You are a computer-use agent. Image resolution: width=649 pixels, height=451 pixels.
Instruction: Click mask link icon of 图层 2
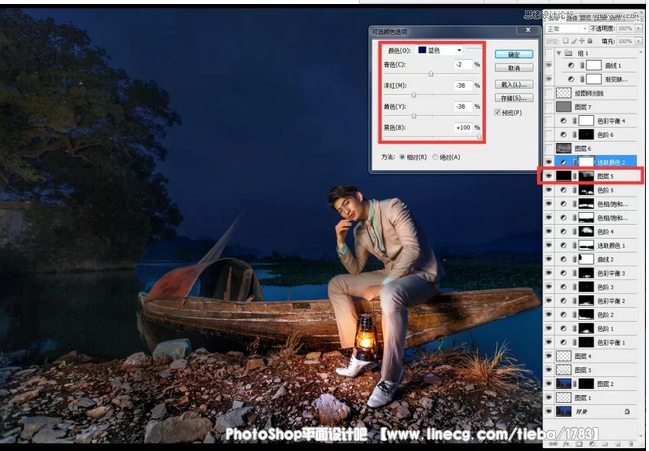pyautogui.click(x=575, y=384)
